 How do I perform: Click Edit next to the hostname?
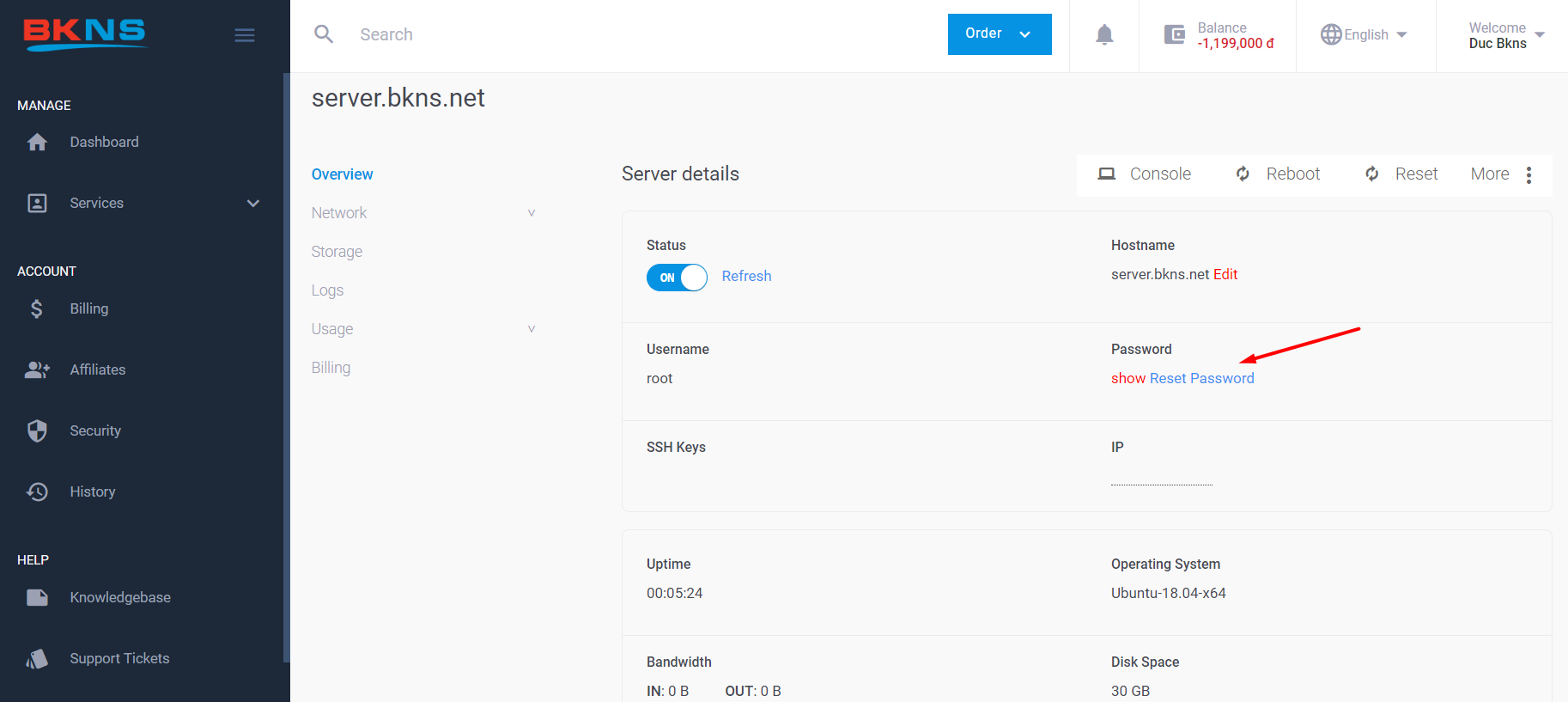coord(1225,274)
